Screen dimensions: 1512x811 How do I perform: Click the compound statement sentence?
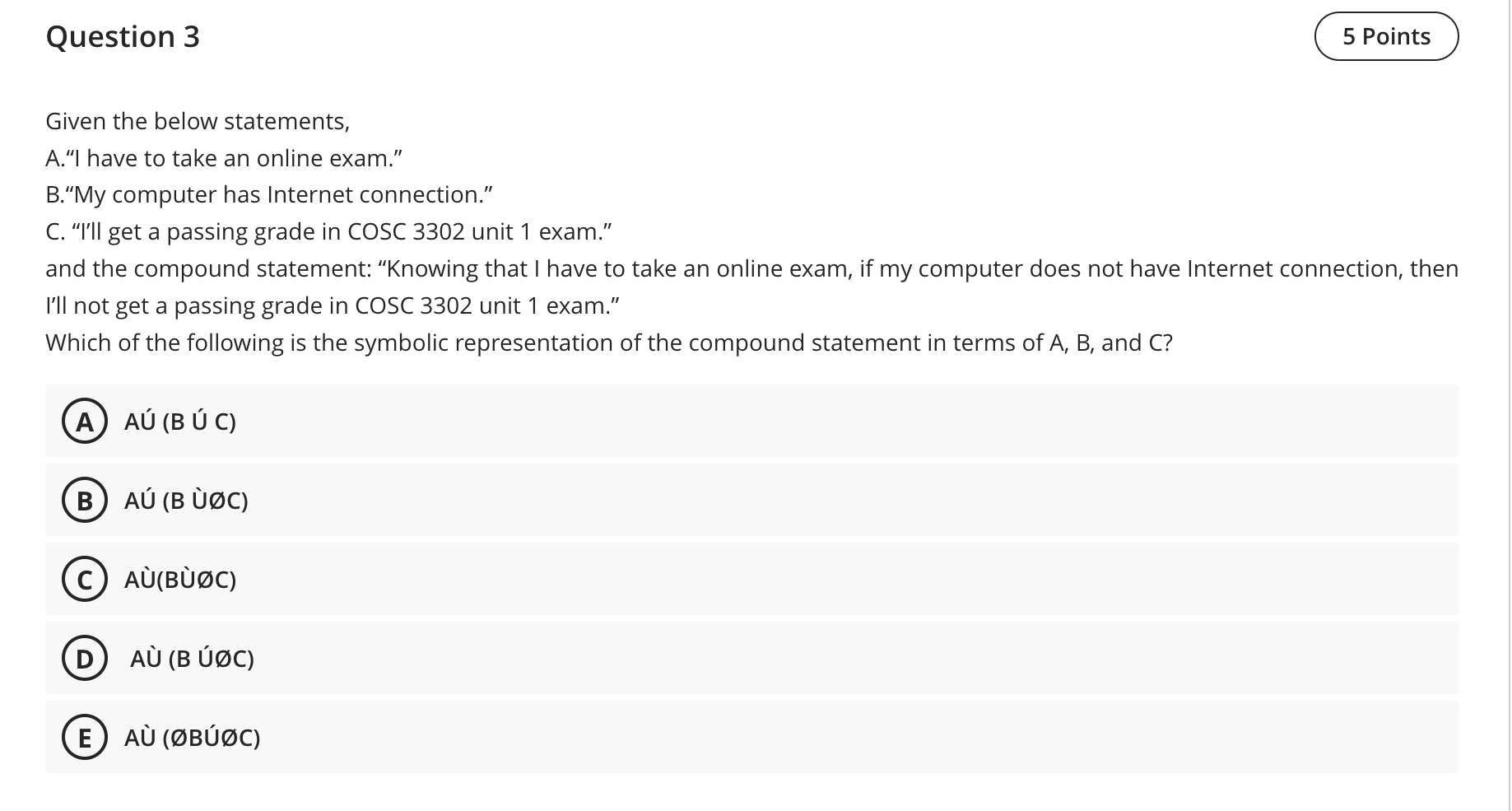(x=751, y=268)
